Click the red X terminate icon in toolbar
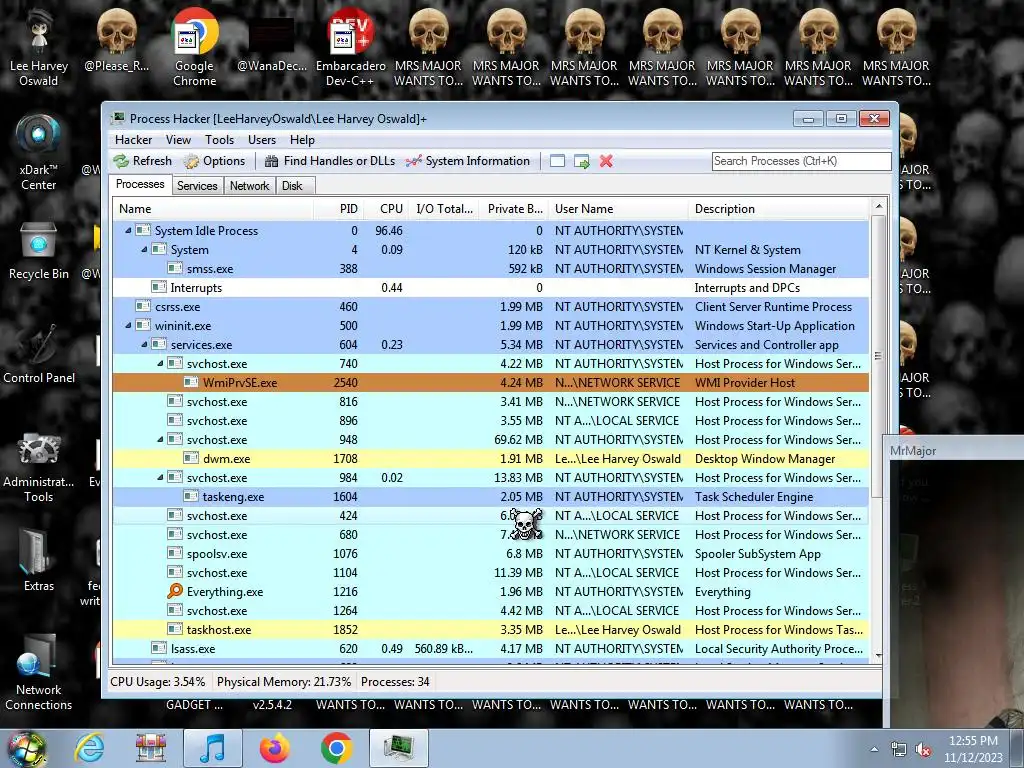The width and height of the screenshot is (1024, 768). click(x=606, y=161)
